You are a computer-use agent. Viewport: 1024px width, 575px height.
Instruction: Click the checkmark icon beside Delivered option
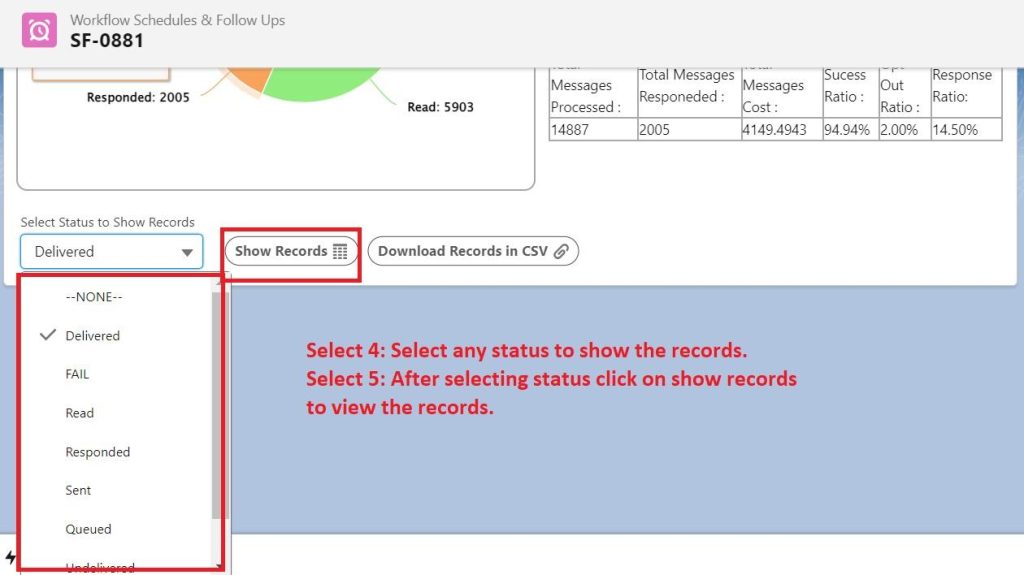(x=47, y=336)
